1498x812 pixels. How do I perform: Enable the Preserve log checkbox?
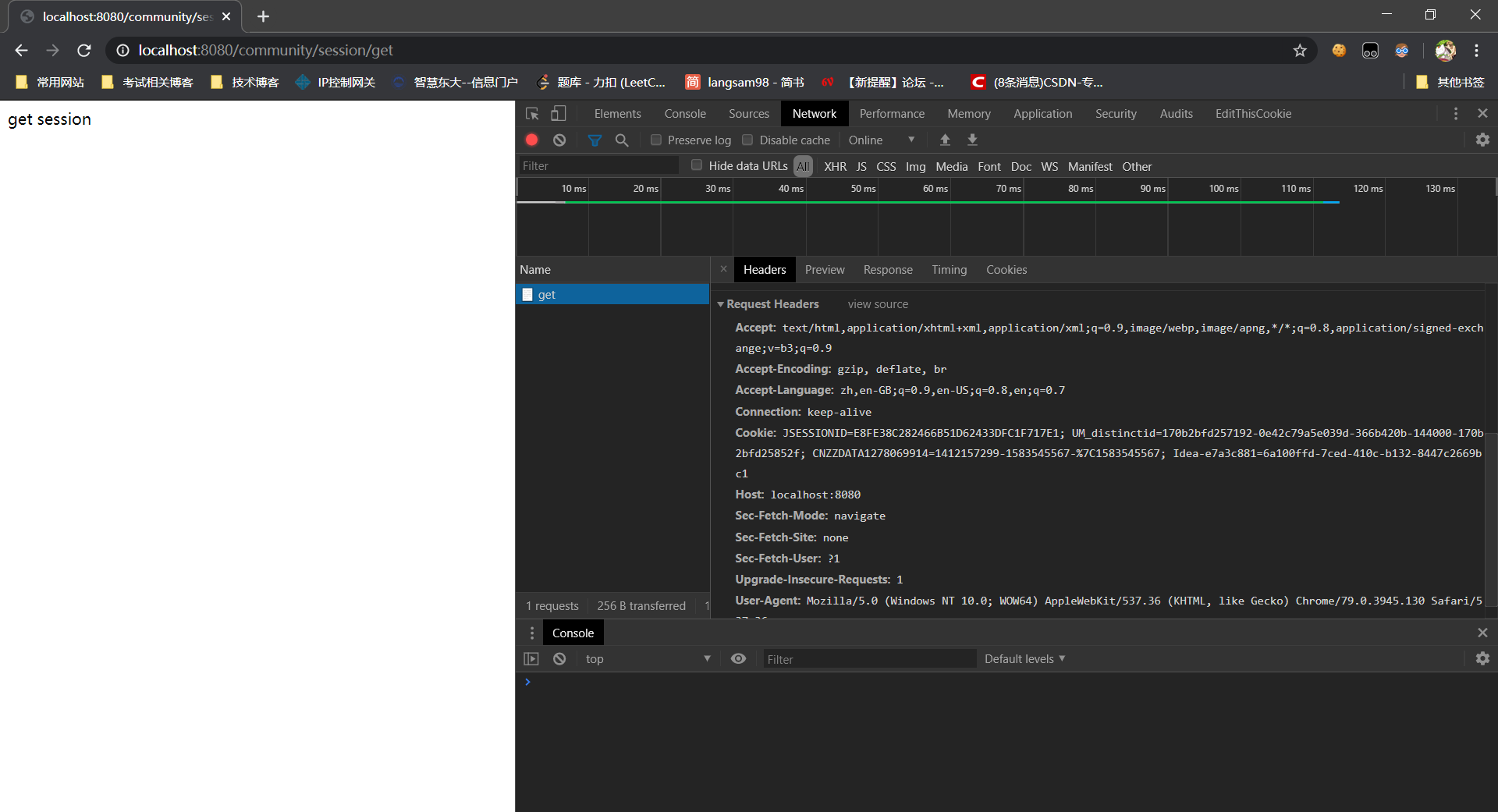[656, 140]
